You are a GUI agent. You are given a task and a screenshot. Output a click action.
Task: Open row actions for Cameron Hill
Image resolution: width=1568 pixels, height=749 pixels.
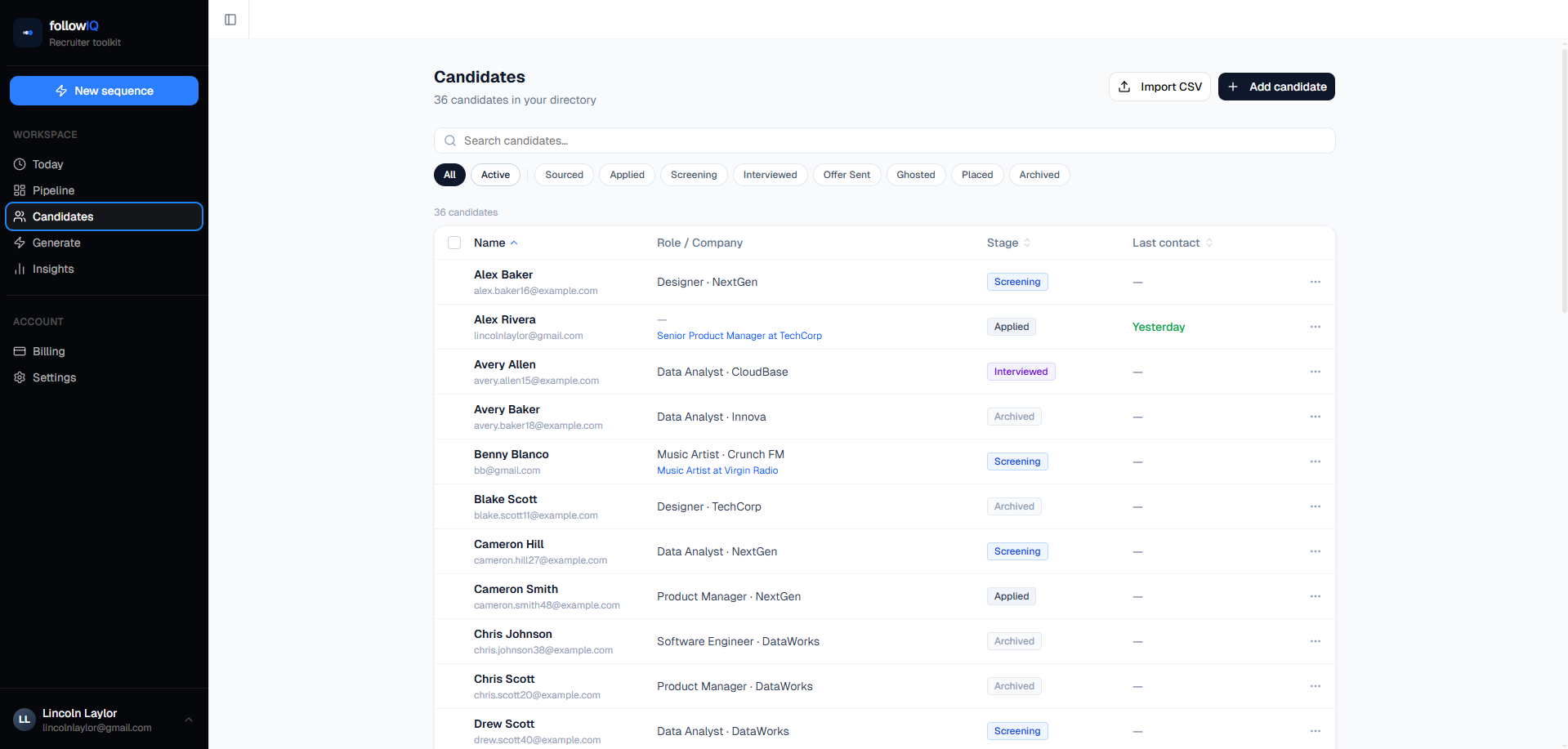1316,551
